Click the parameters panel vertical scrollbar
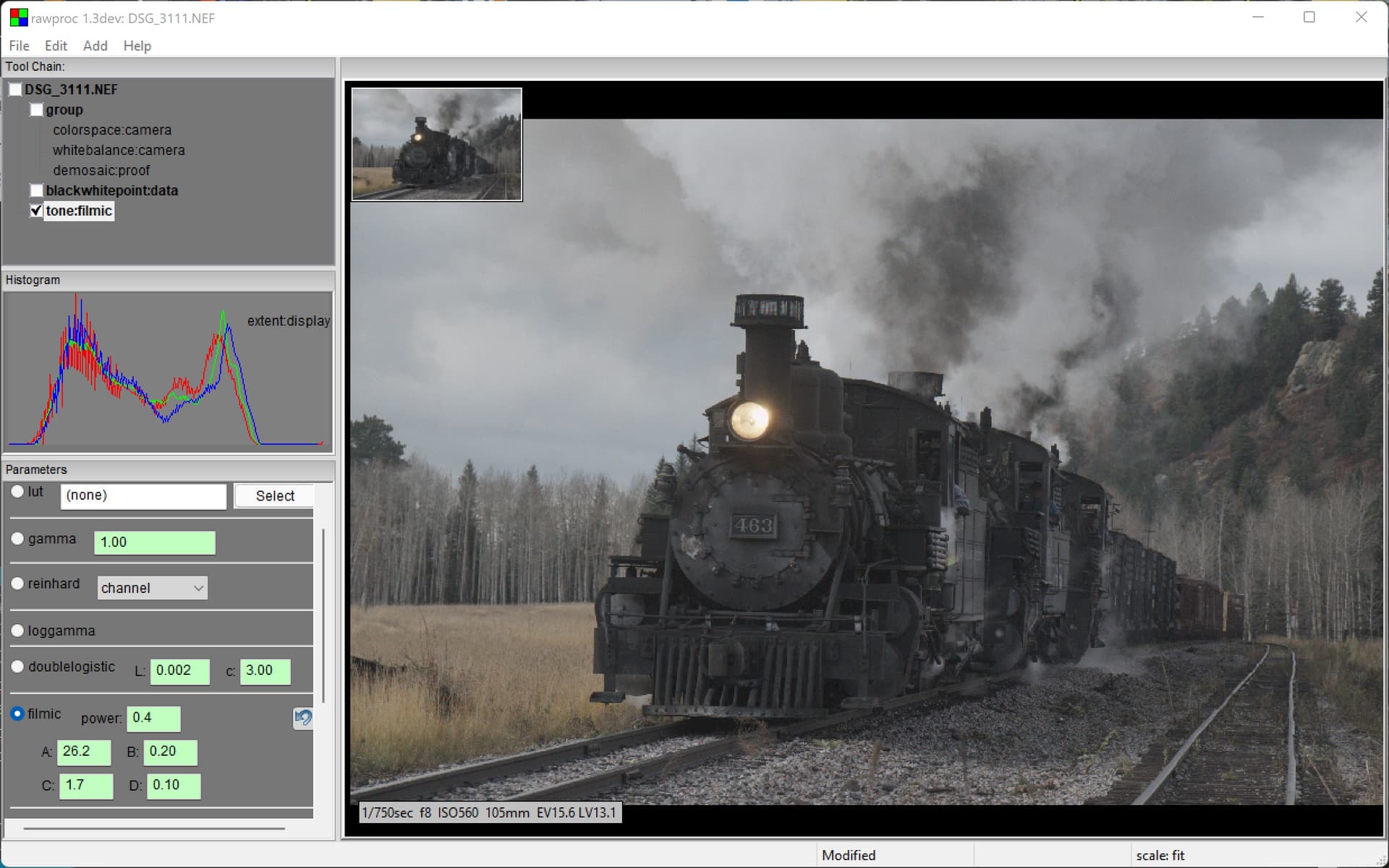 coord(323,615)
